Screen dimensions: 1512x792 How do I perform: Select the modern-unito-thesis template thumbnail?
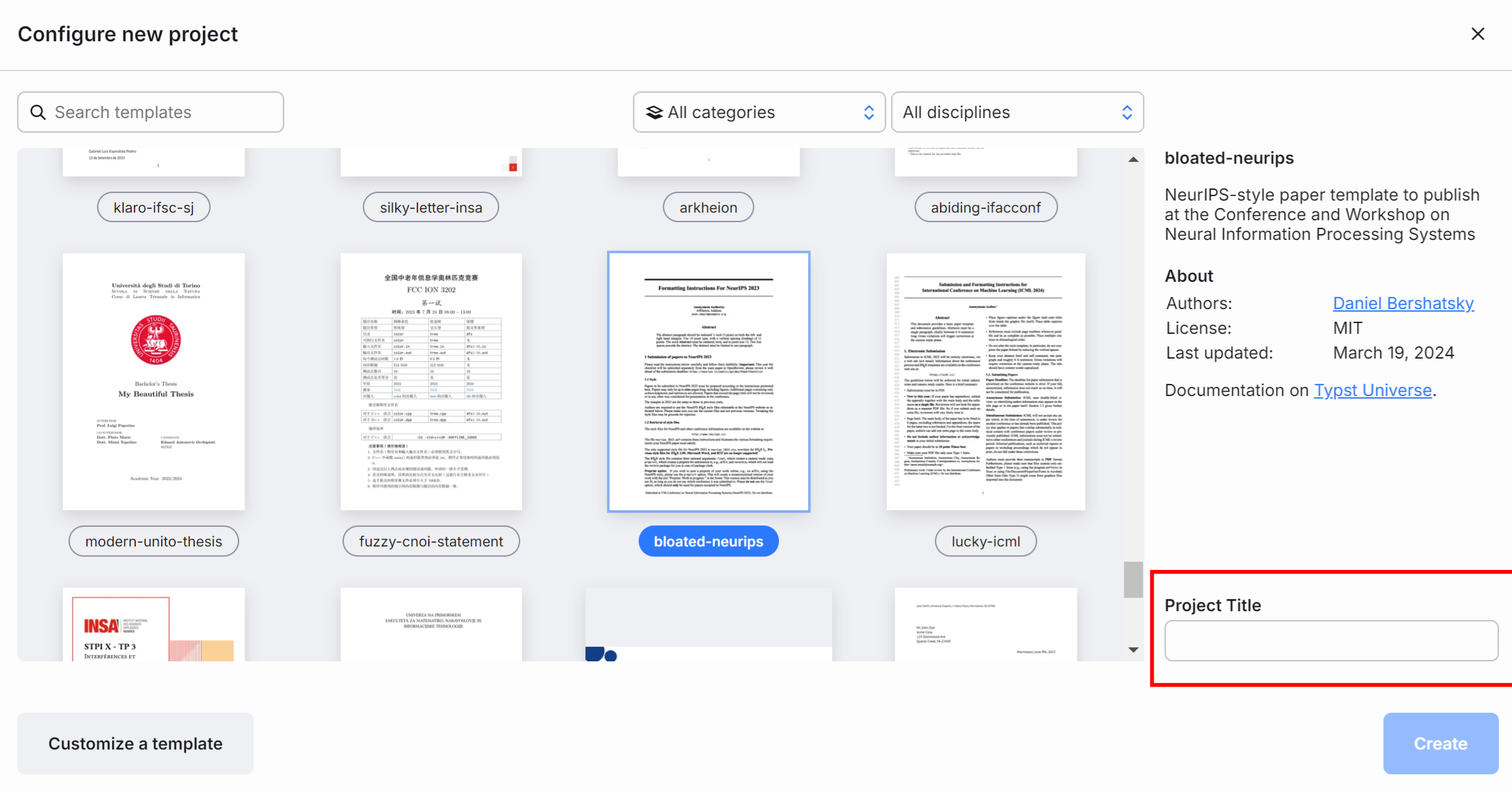point(153,381)
